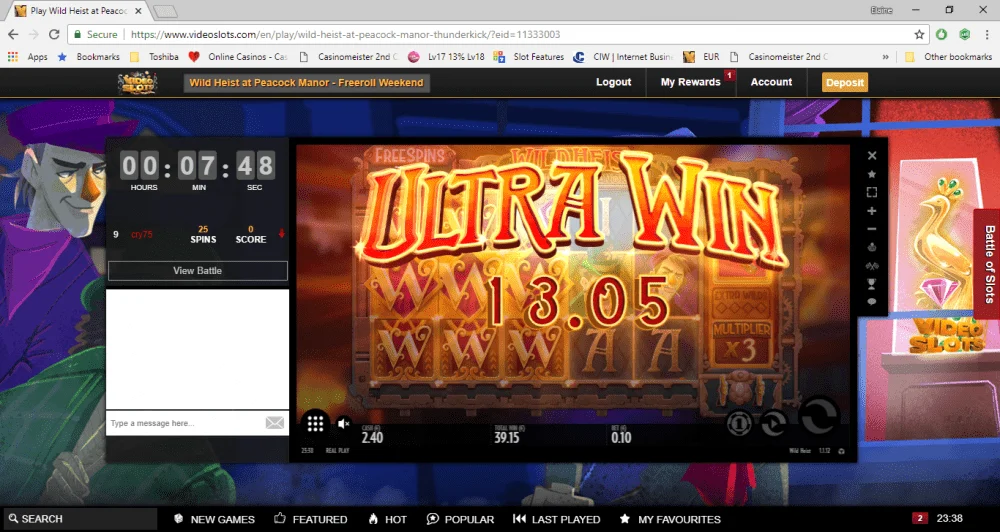Click the Videoslots logo
The width and height of the screenshot is (1000, 532).
(x=137, y=83)
